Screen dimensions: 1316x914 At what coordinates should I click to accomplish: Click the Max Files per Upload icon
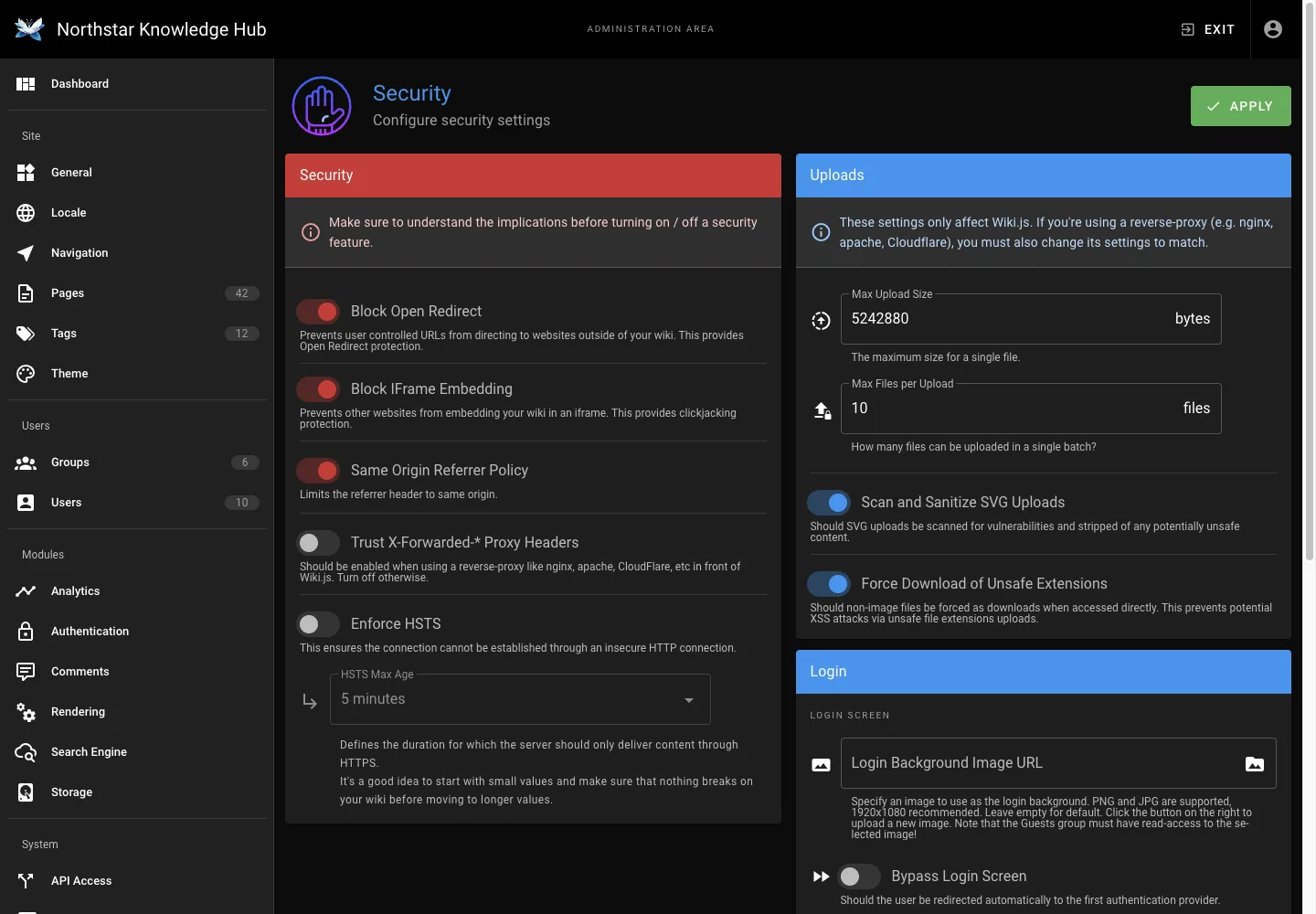tap(822, 411)
